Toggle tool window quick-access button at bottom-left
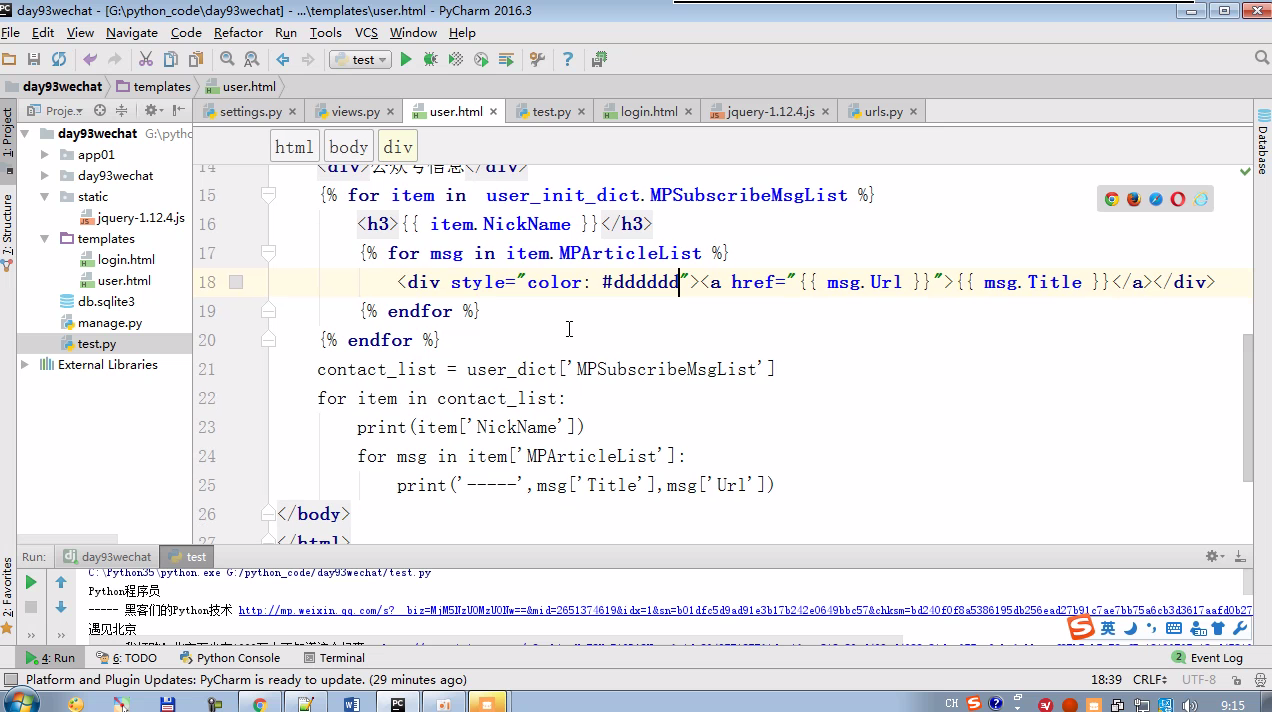This screenshot has height=712, width=1272. 11,680
